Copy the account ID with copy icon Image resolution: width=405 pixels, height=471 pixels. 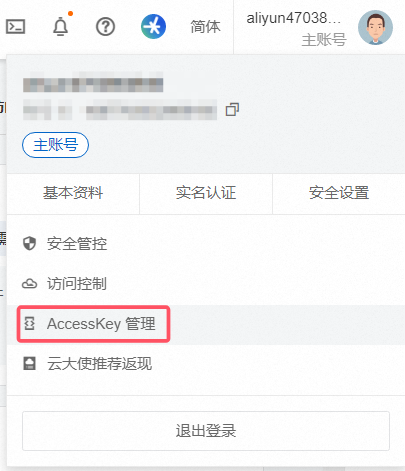232,110
